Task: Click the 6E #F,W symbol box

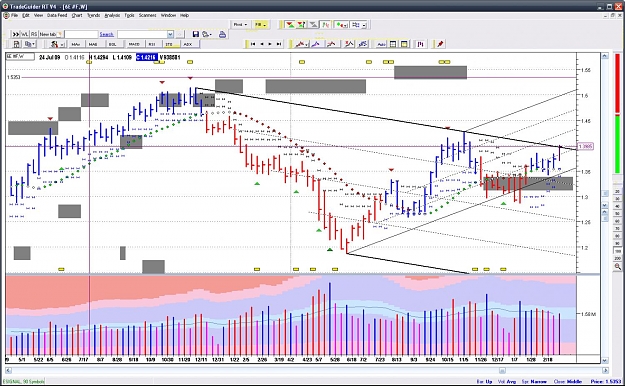Action: [x=20, y=57]
